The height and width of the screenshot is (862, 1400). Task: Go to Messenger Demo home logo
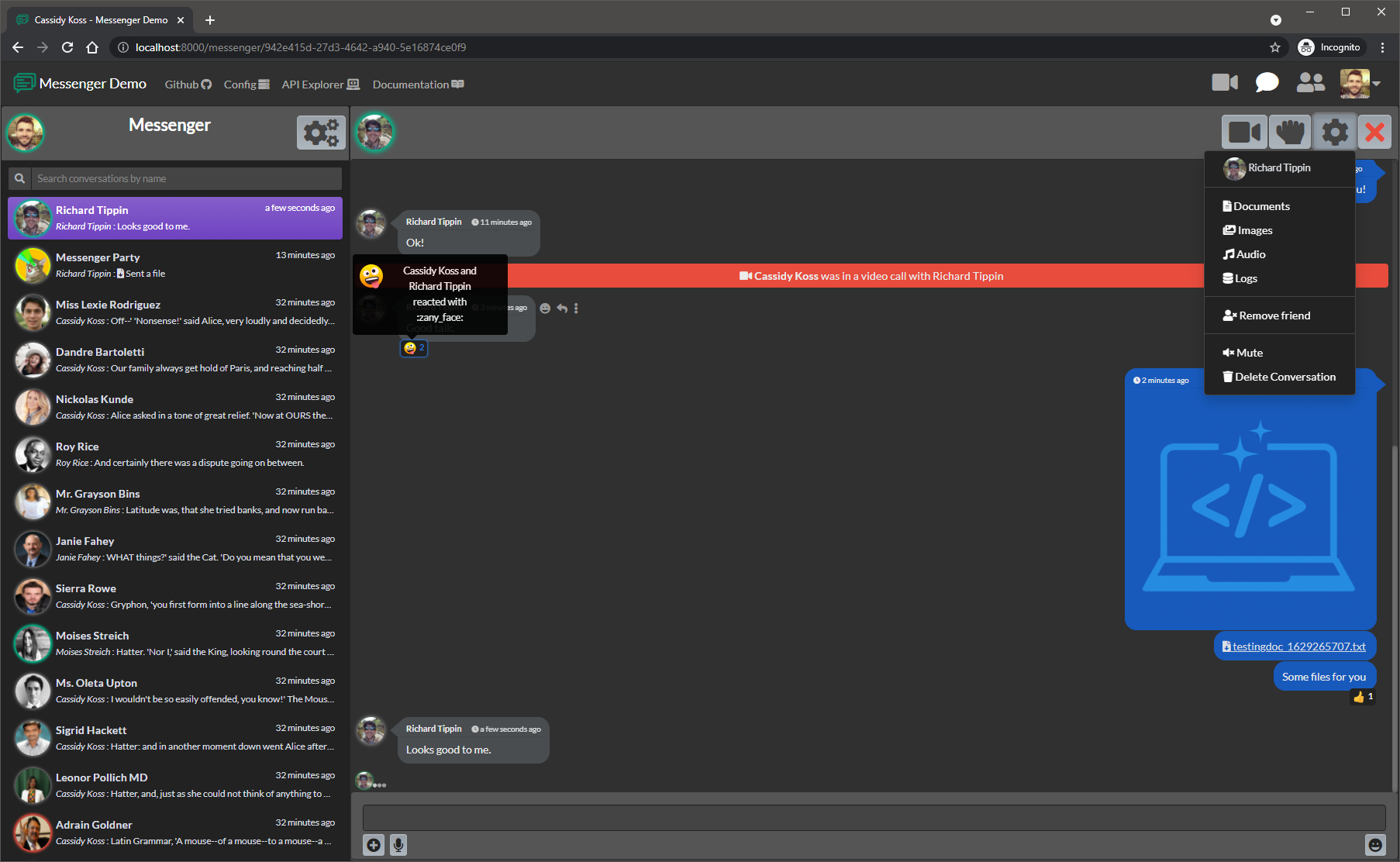80,83
